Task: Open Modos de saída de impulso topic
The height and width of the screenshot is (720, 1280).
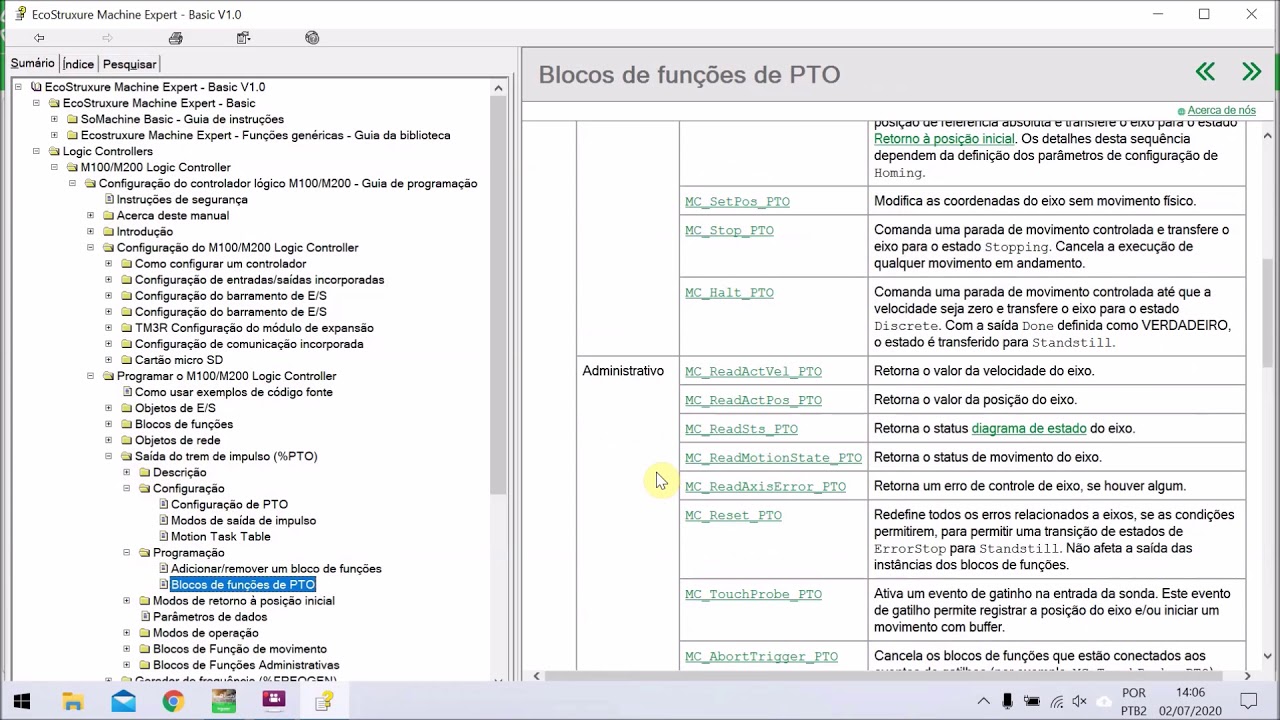Action: click(x=243, y=520)
